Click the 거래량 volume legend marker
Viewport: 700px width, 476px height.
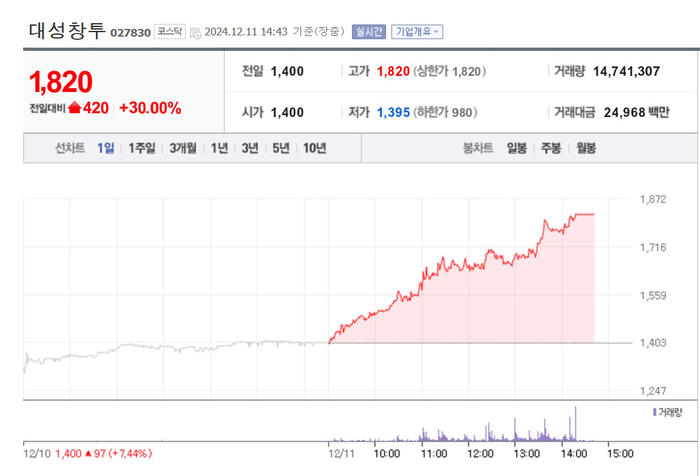click(x=654, y=412)
